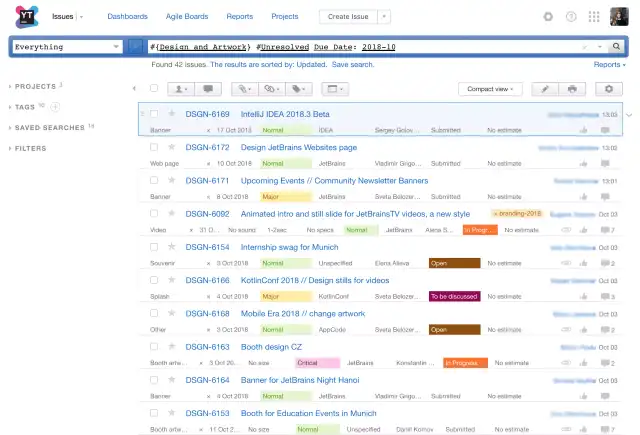The height and width of the screenshot is (435, 640).
Task: Click Critical priority on DSGN-6163
Action: point(318,363)
